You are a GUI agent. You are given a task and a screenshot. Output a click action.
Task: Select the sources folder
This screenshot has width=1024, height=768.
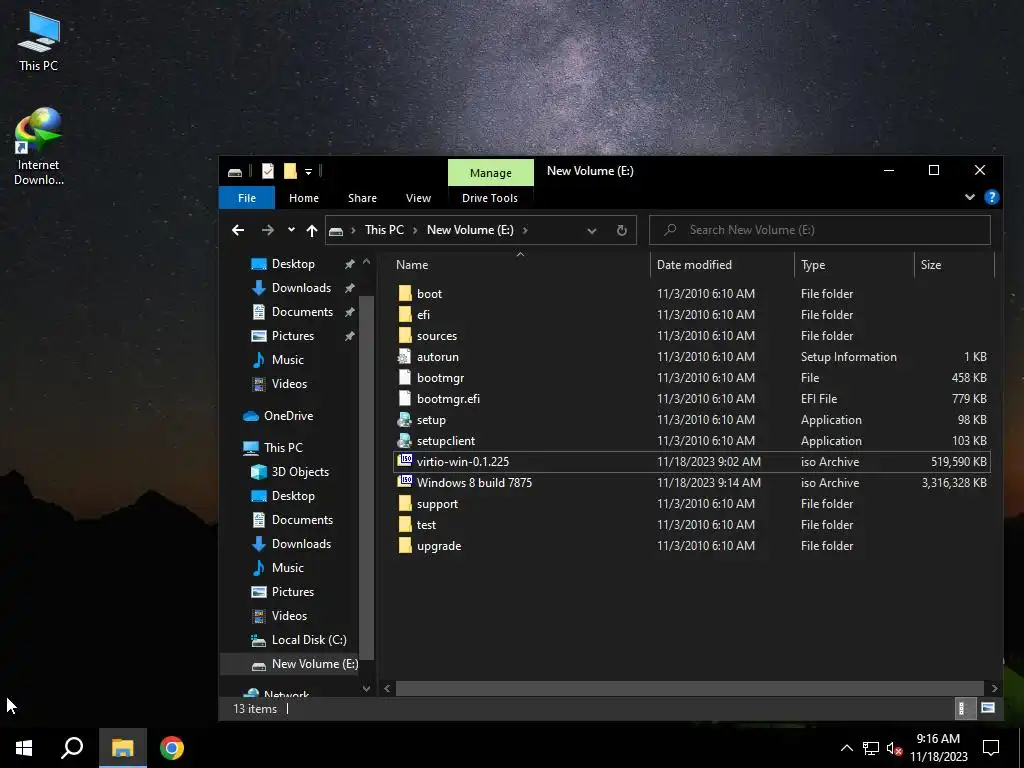(x=437, y=336)
